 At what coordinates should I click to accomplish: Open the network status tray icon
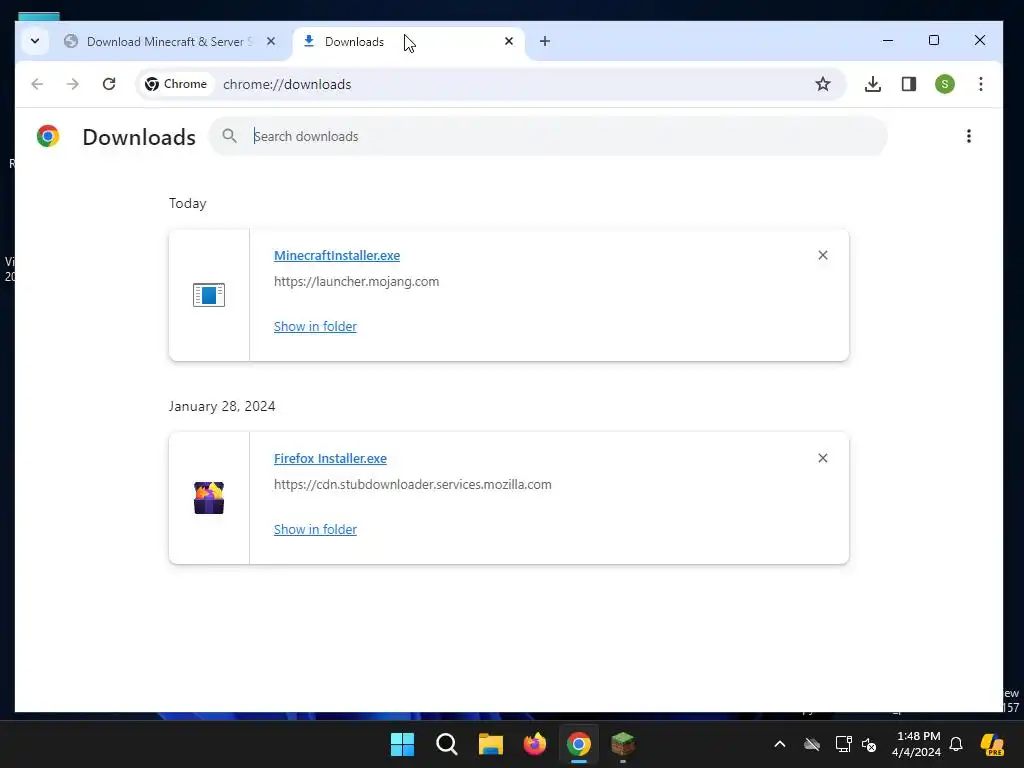(843, 744)
